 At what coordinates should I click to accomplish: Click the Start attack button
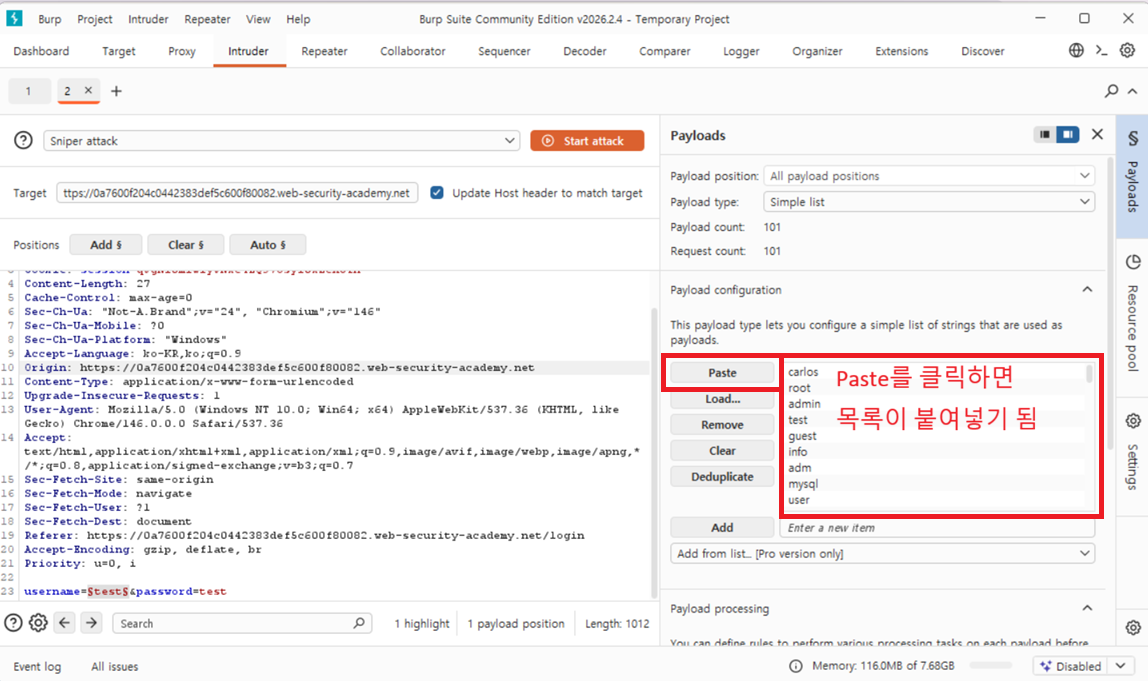coord(587,141)
